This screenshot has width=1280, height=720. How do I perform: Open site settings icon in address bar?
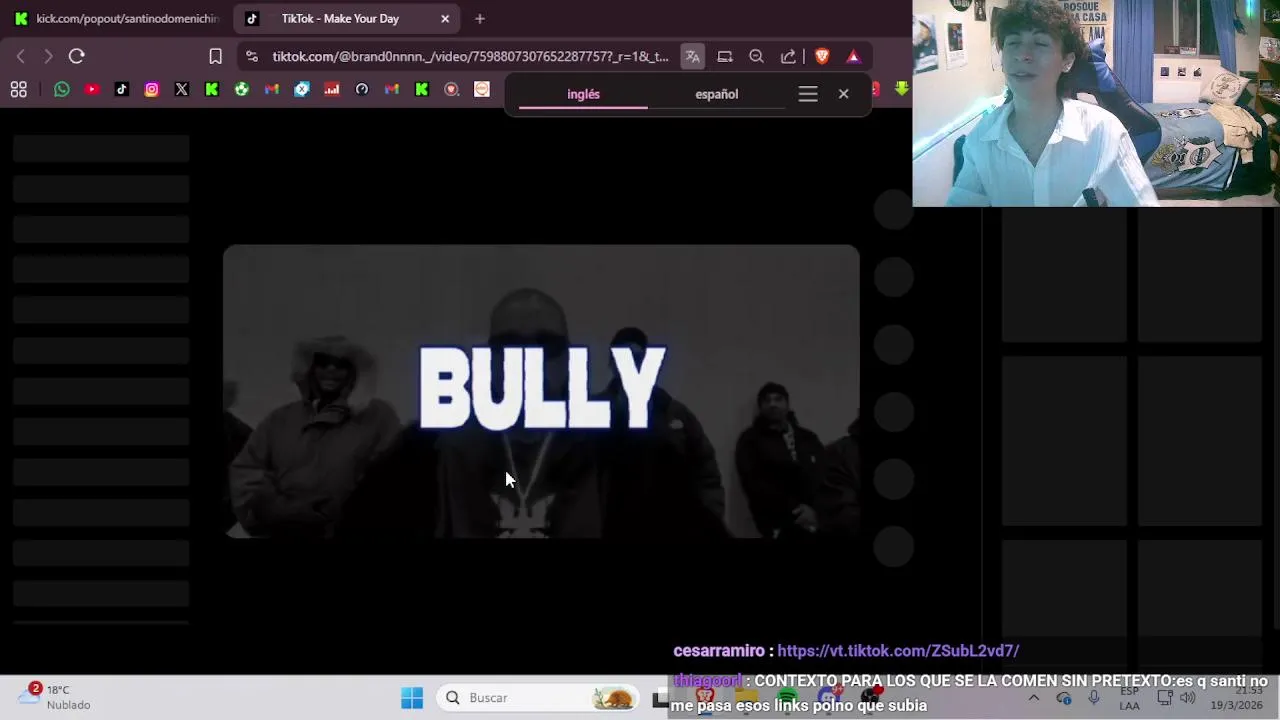pyautogui.click(x=251, y=56)
